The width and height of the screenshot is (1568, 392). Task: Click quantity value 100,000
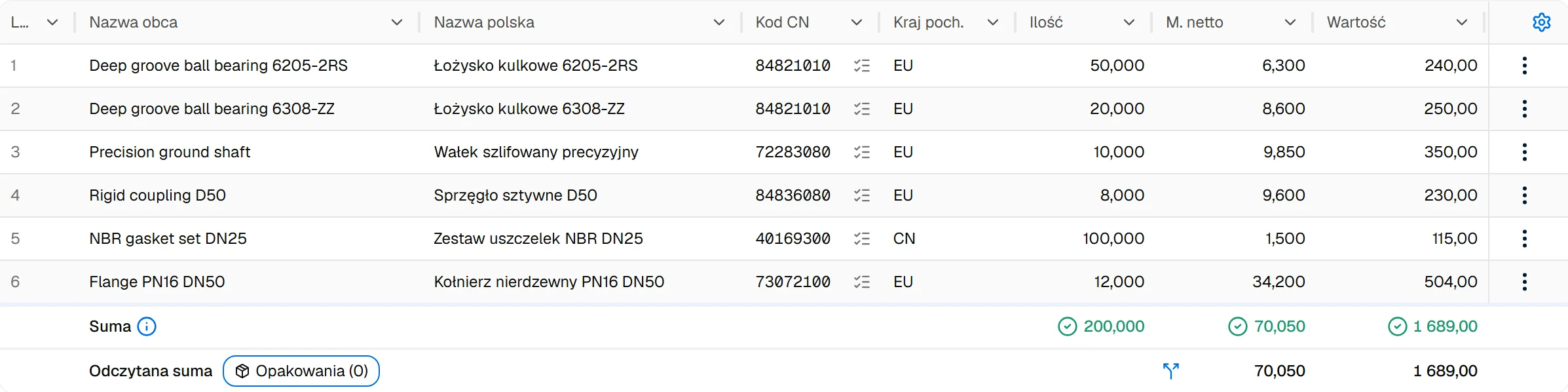tap(1113, 239)
